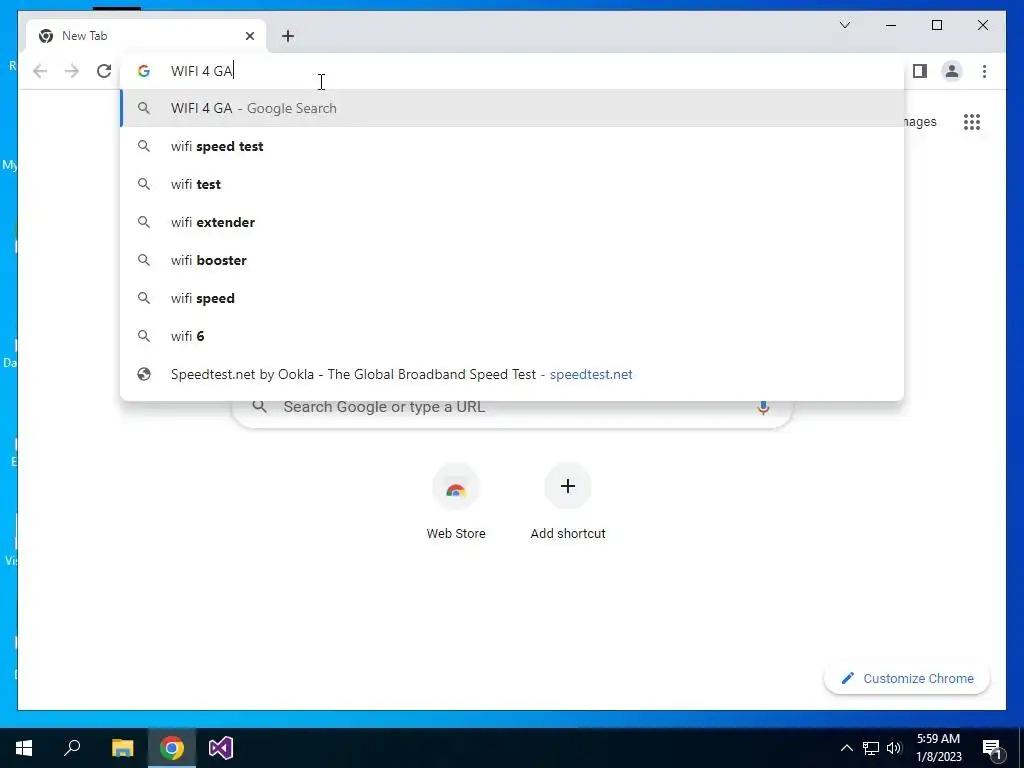Viewport: 1024px width, 768px height.
Task: Show hidden system tray icons
Action: [x=846, y=748]
